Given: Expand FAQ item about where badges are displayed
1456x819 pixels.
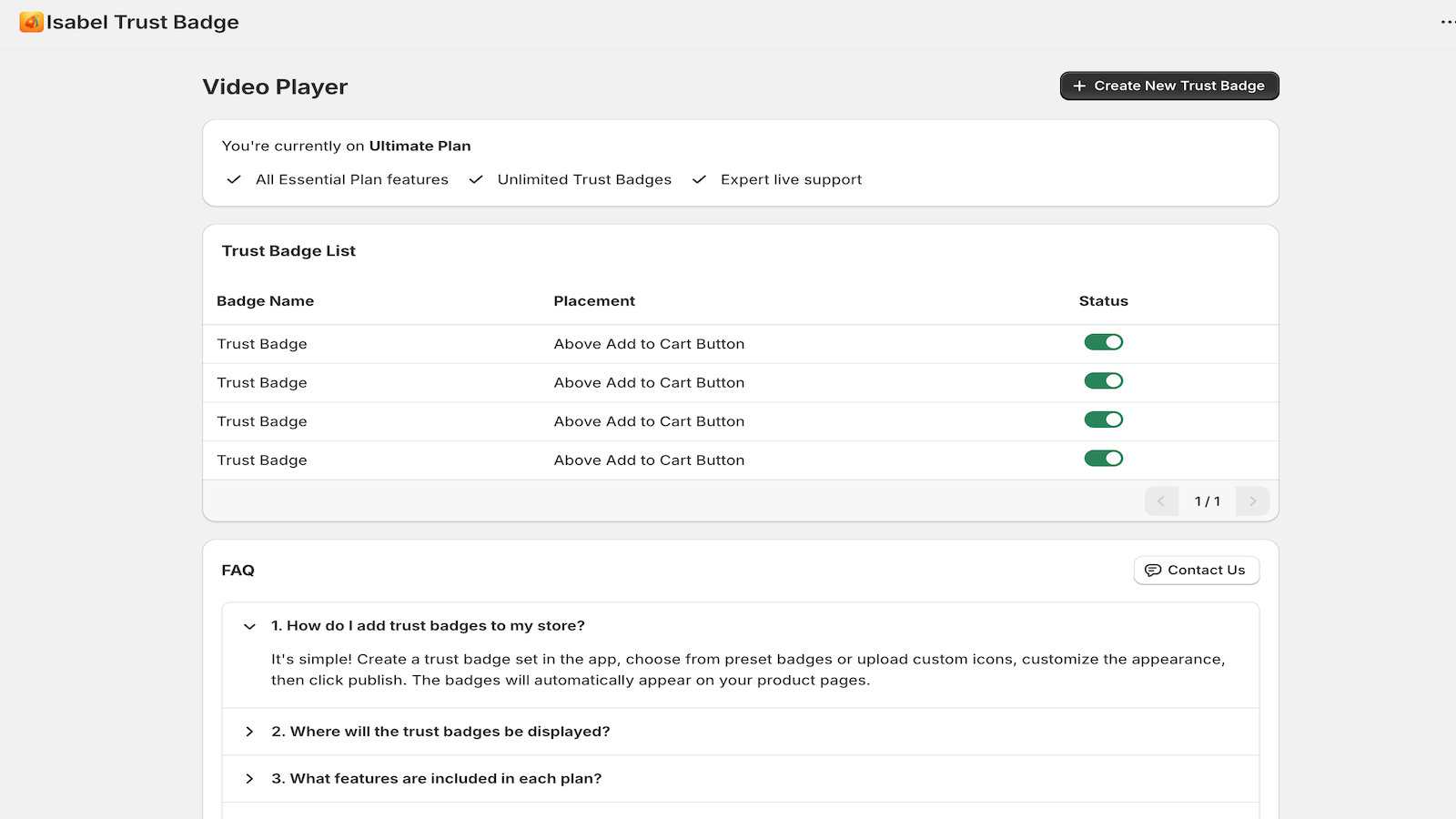Looking at the screenshot, I should (249, 731).
